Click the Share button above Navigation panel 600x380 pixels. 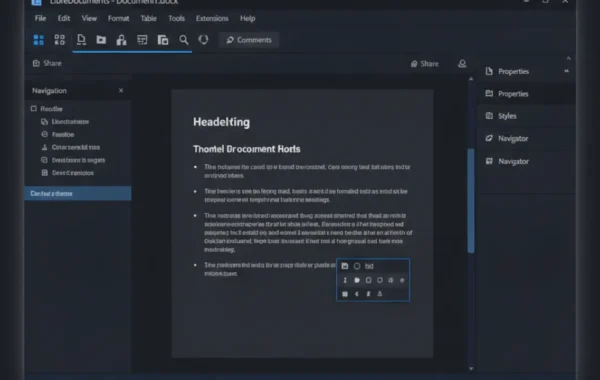pos(47,63)
